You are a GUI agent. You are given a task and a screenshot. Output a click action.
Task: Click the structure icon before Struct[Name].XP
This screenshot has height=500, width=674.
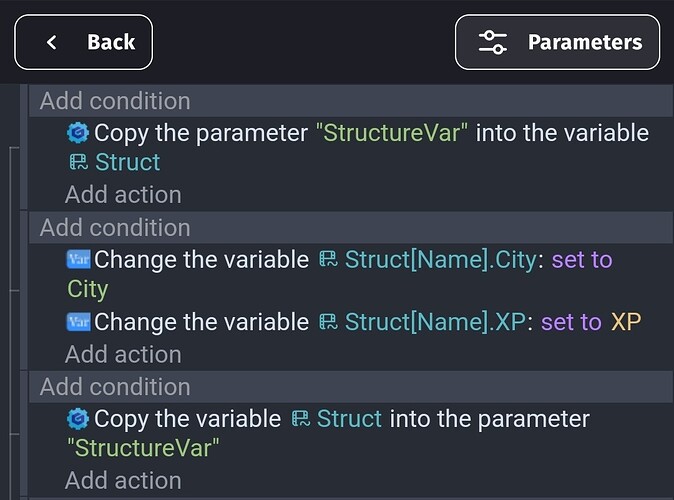pyautogui.click(x=328, y=322)
